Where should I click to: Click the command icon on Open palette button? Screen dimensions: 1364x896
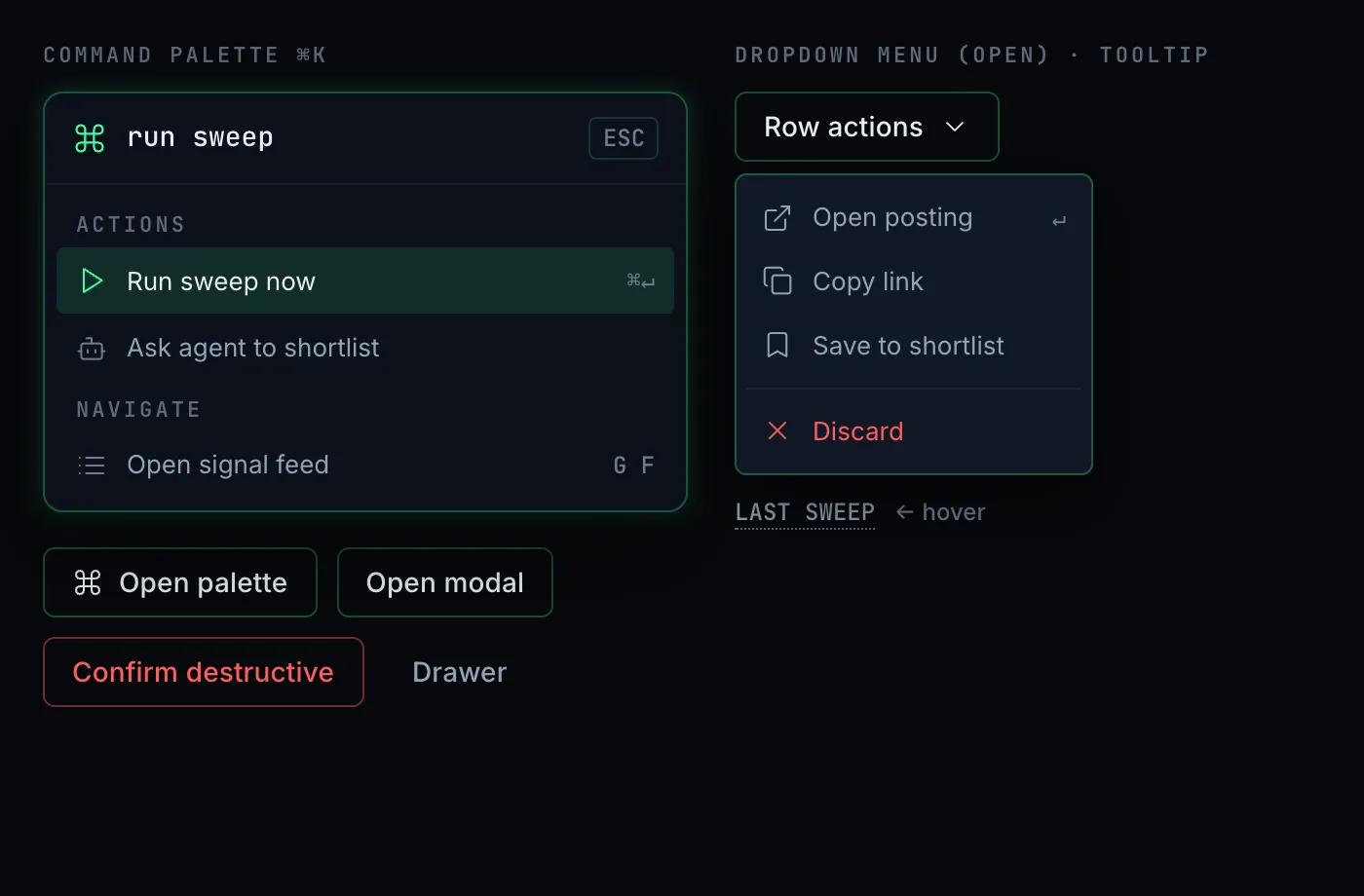tap(88, 582)
